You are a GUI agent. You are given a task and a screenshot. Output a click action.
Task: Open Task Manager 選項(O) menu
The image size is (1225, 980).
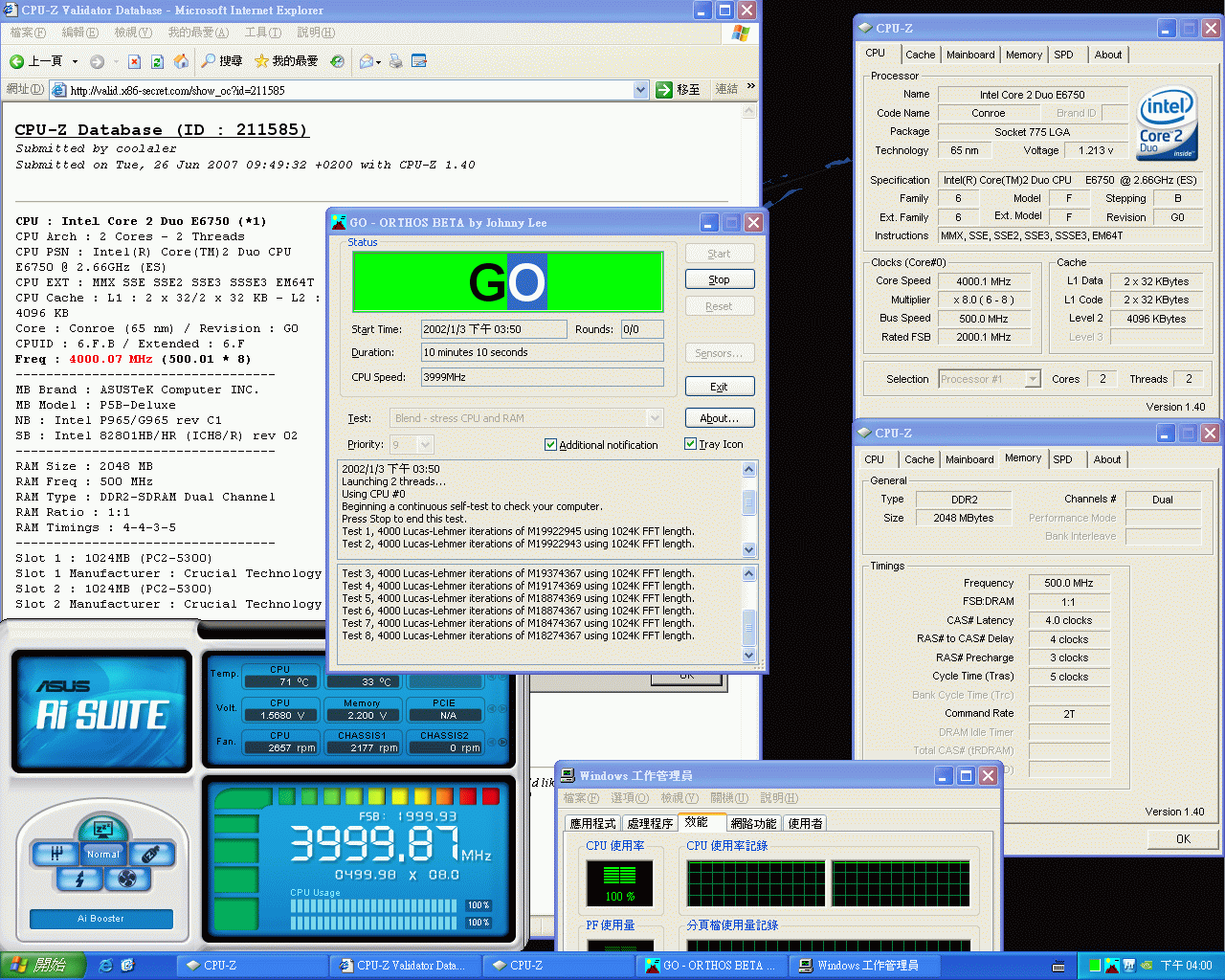click(630, 798)
